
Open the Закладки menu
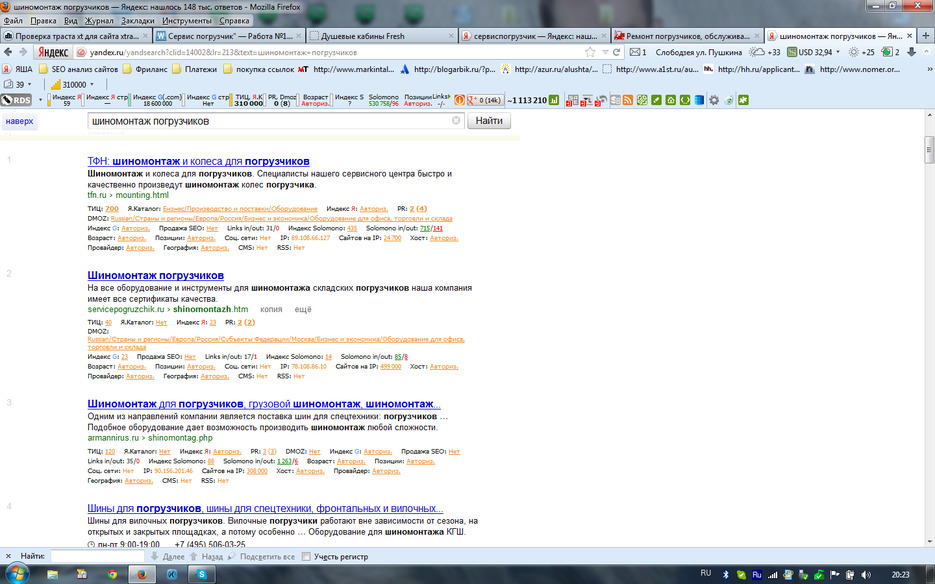click(138, 21)
